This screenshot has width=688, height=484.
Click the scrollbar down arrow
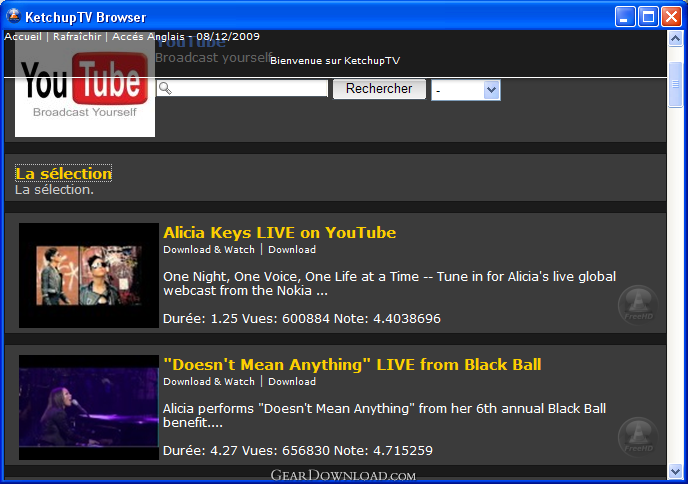coord(675,472)
